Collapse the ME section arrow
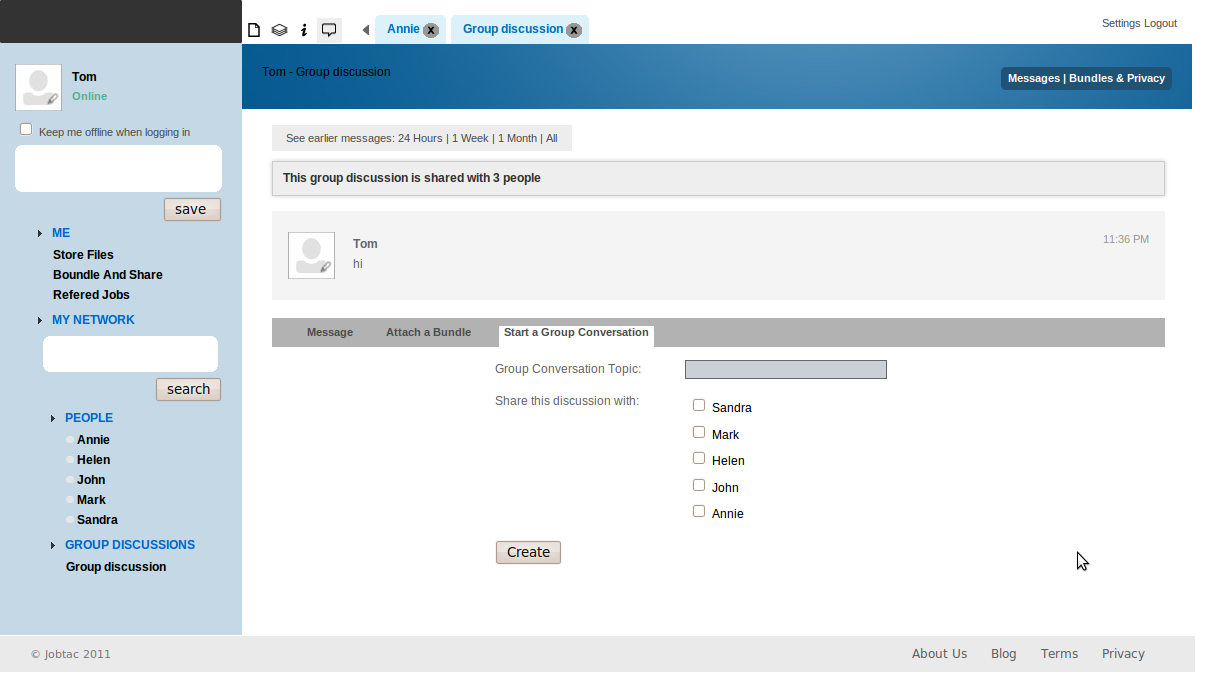 coord(40,233)
